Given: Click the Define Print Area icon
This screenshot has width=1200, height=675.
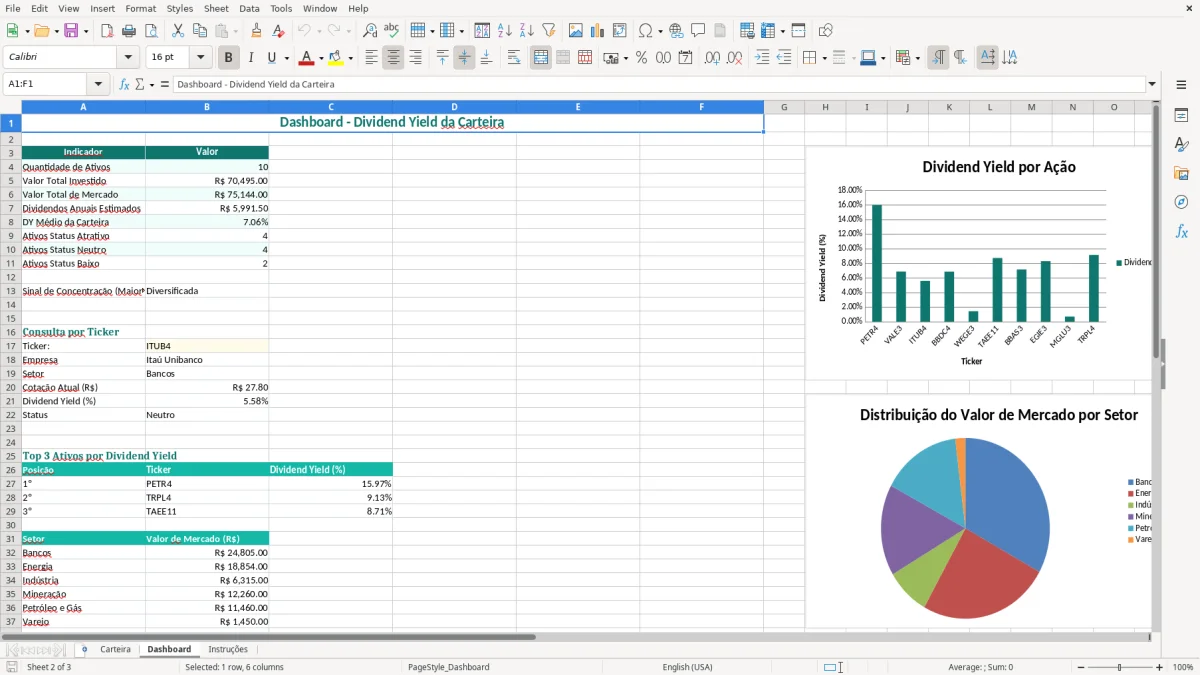Looking at the screenshot, I should (747, 31).
